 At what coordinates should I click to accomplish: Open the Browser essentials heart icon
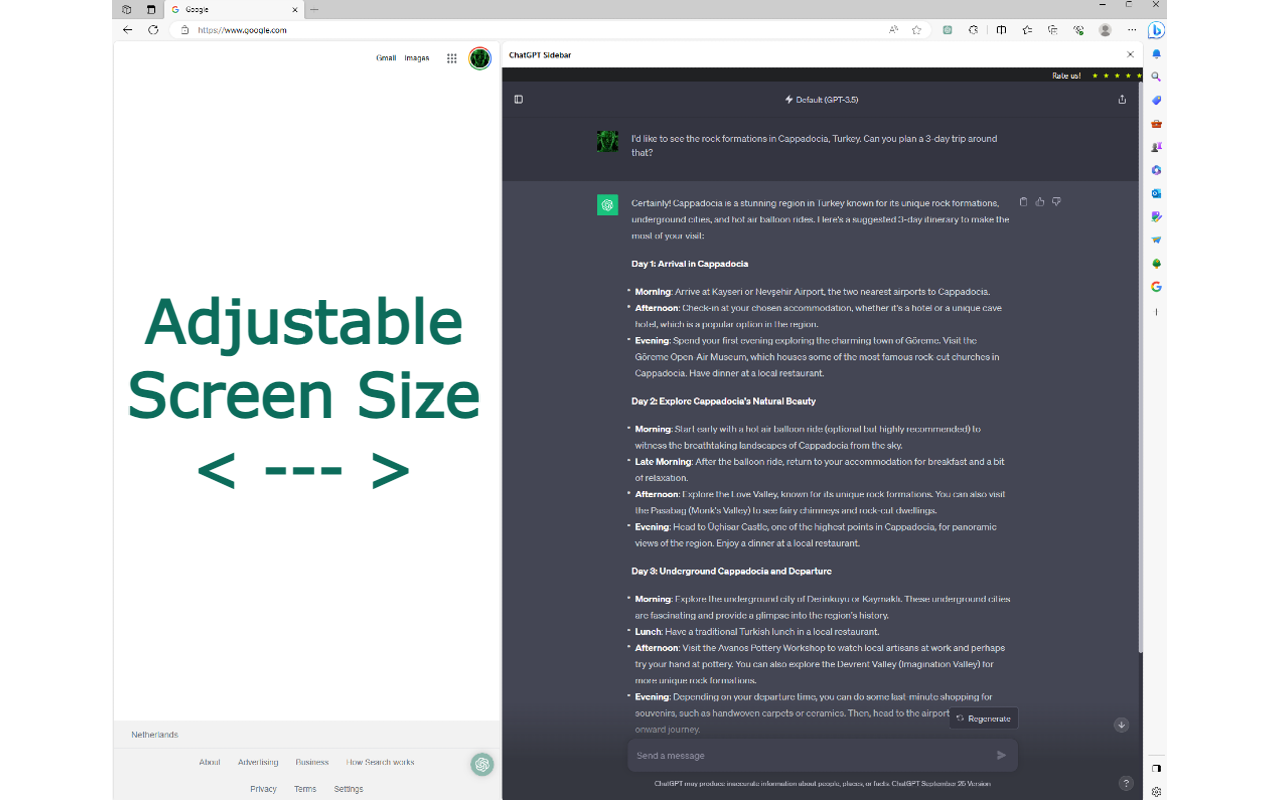coord(1079,30)
